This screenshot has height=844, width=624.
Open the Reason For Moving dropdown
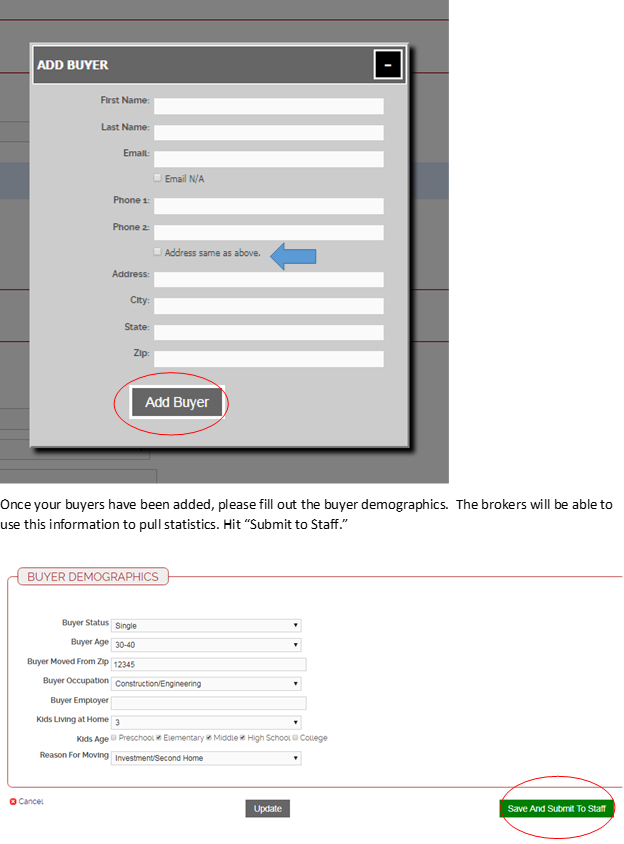206,758
